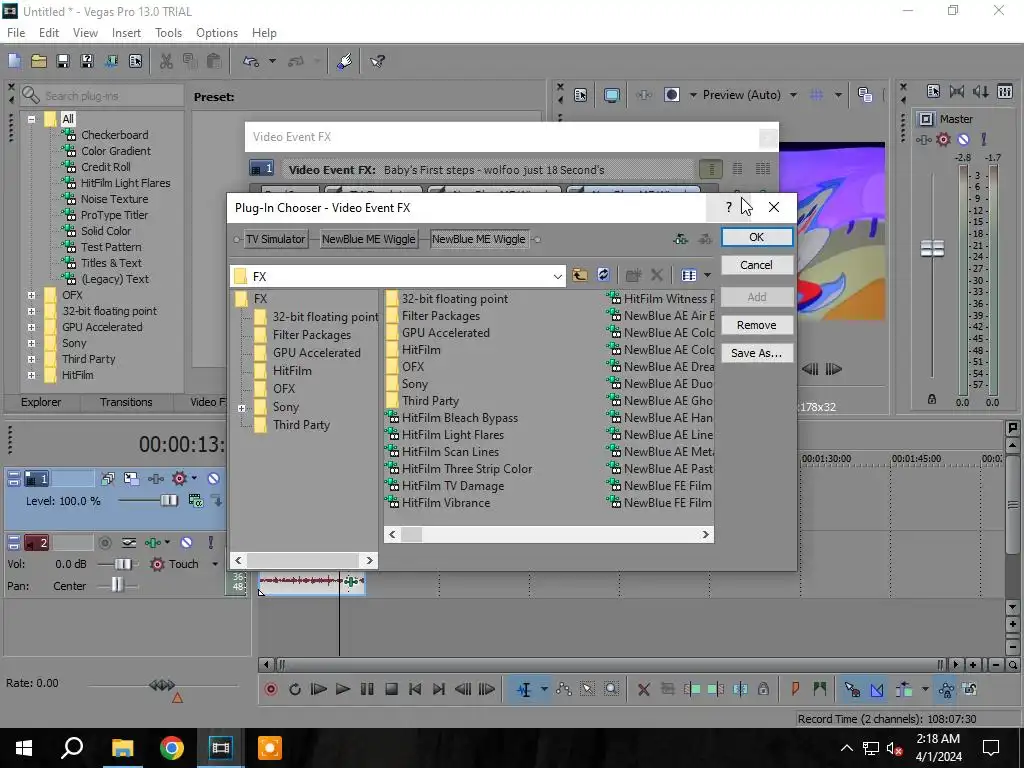Image resolution: width=1024 pixels, height=768 pixels.
Task: Open the Touch automation mode dropdown
Action: [215, 564]
